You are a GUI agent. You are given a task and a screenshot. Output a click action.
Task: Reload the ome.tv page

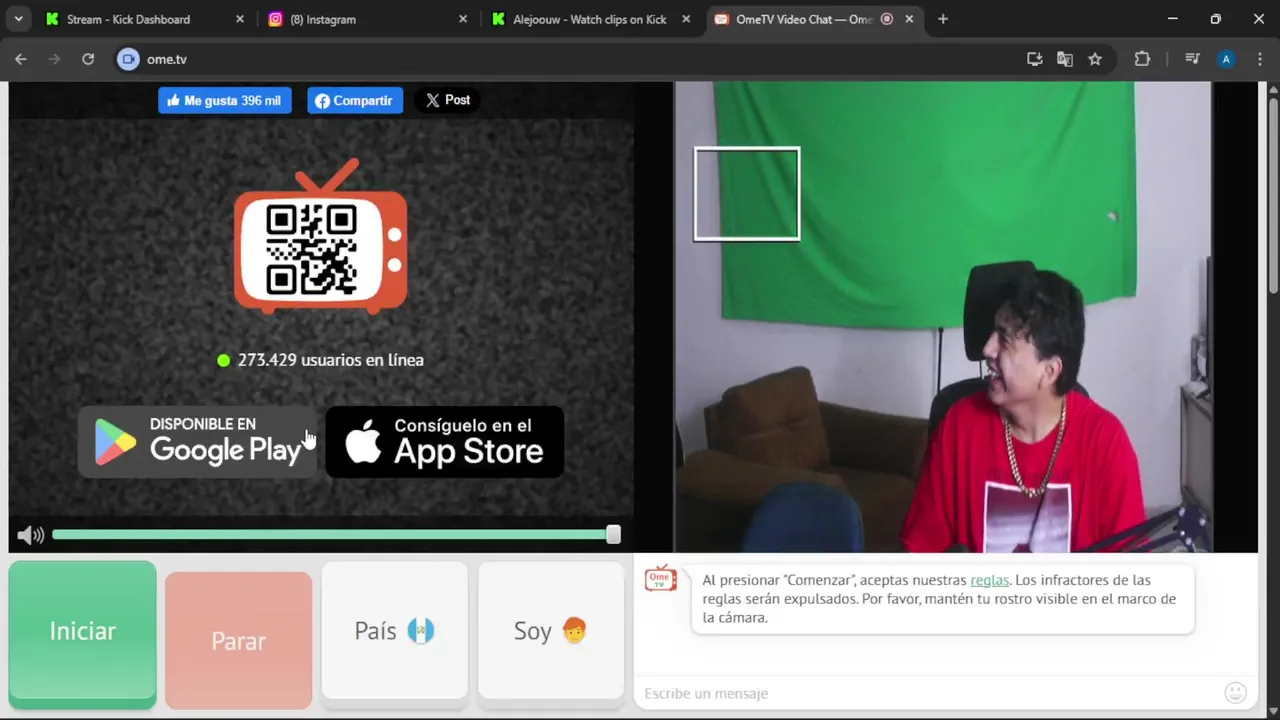click(x=88, y=59)
